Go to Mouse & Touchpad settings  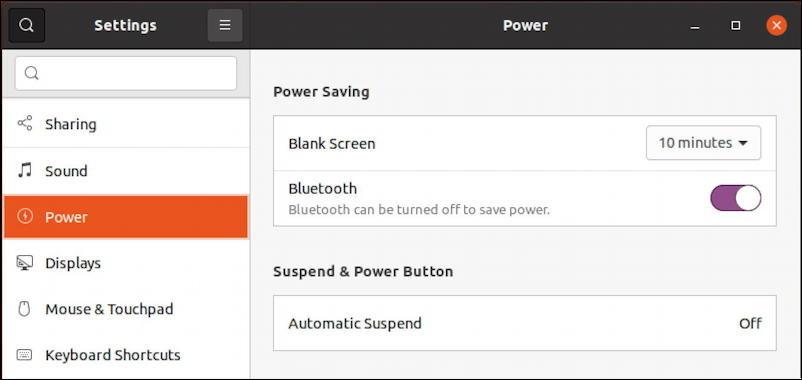coord(126,309)
